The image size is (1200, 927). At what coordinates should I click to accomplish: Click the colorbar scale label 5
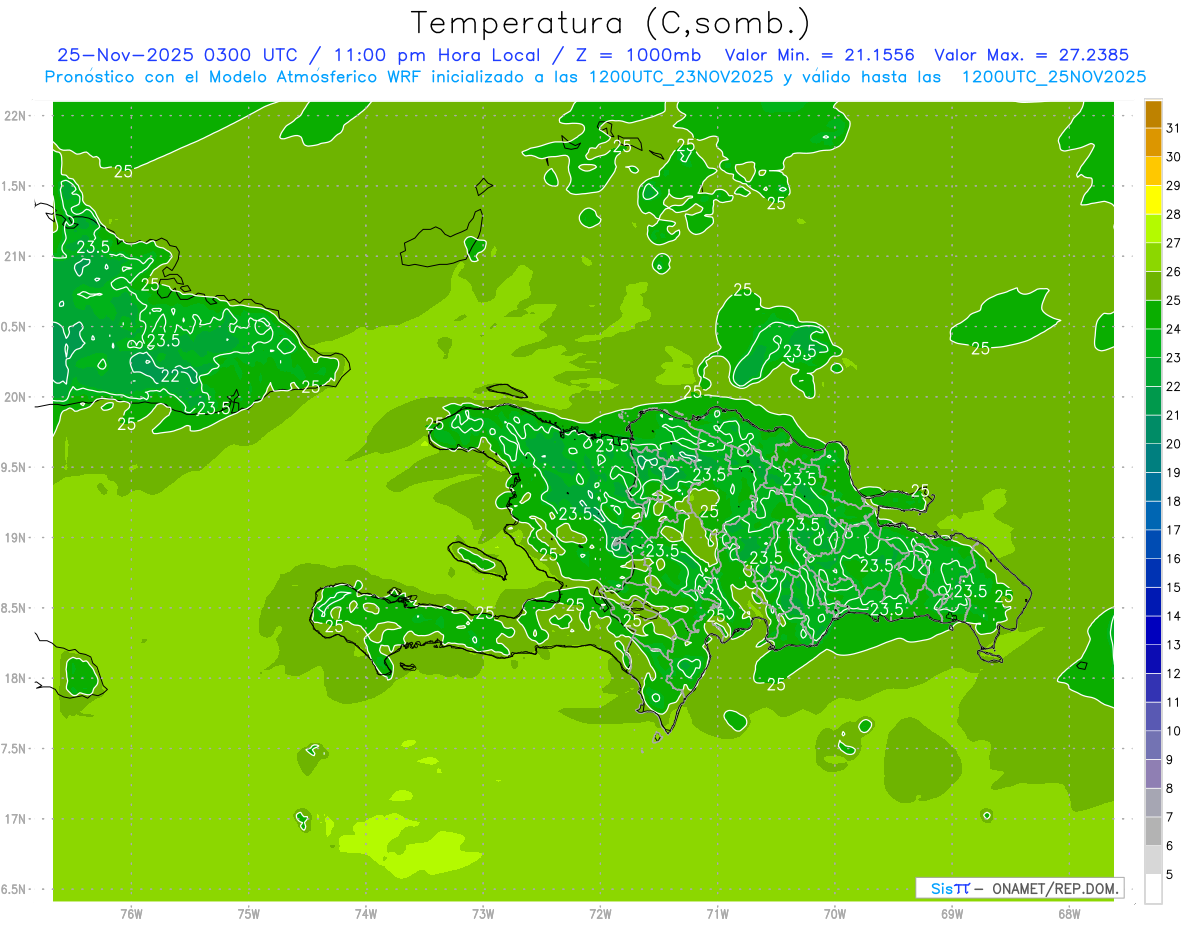pos(1170,874)
